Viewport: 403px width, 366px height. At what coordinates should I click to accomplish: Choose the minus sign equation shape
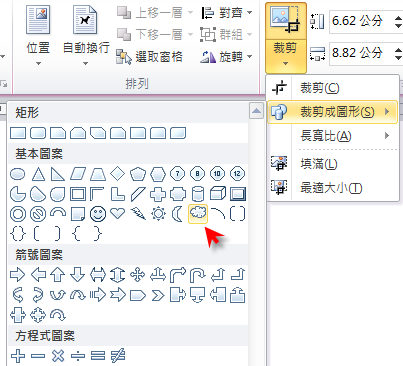pos(38,356)
